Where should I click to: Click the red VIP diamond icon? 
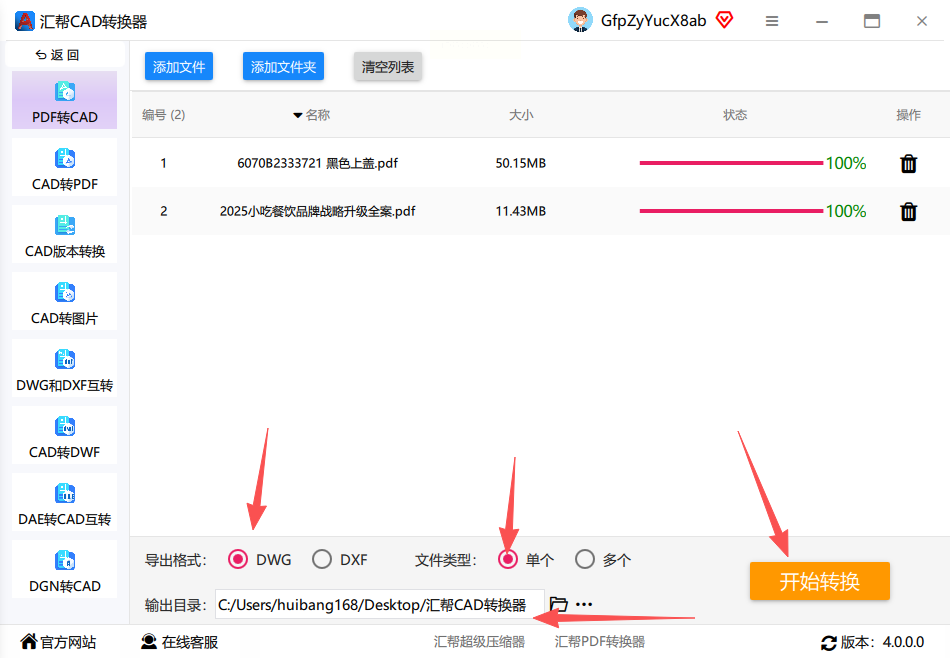tap(725, 20)
